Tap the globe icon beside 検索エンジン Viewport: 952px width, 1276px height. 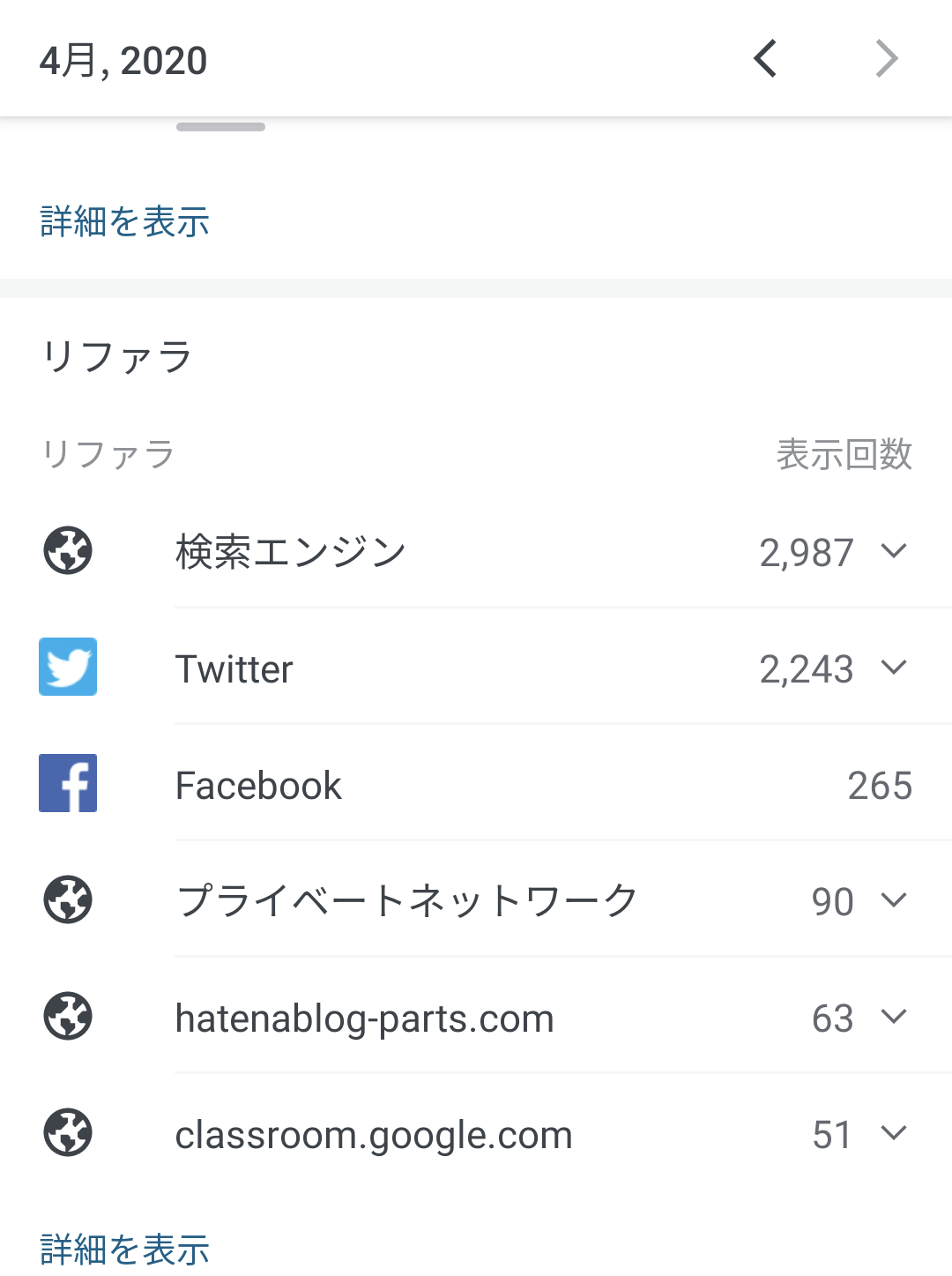point(68,550)
